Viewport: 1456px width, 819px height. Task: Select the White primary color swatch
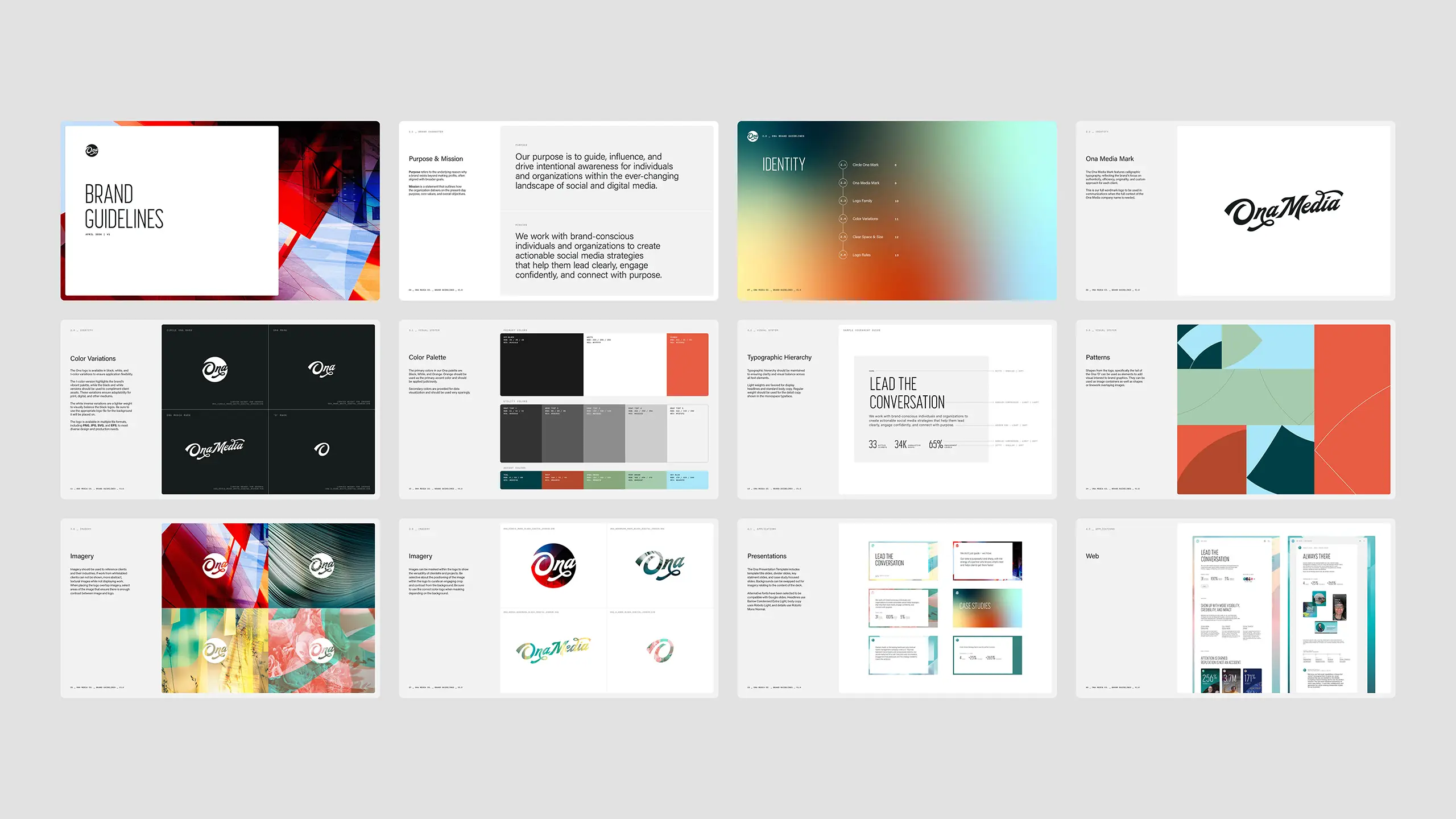[625, 365]
